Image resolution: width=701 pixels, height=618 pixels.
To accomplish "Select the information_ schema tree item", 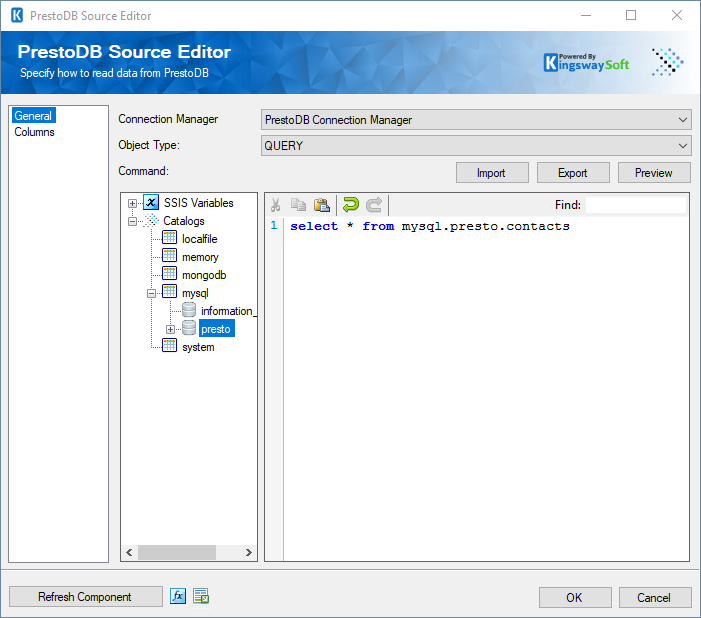I will [228, 311].
